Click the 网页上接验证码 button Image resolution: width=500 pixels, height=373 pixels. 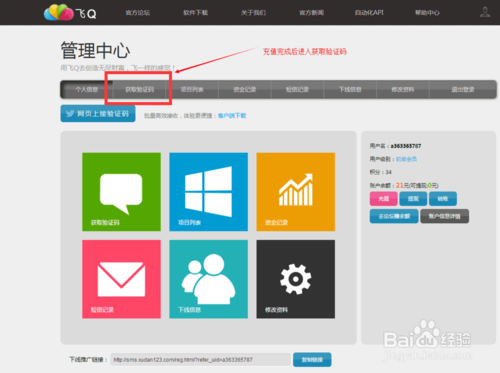tap(98, 114)
